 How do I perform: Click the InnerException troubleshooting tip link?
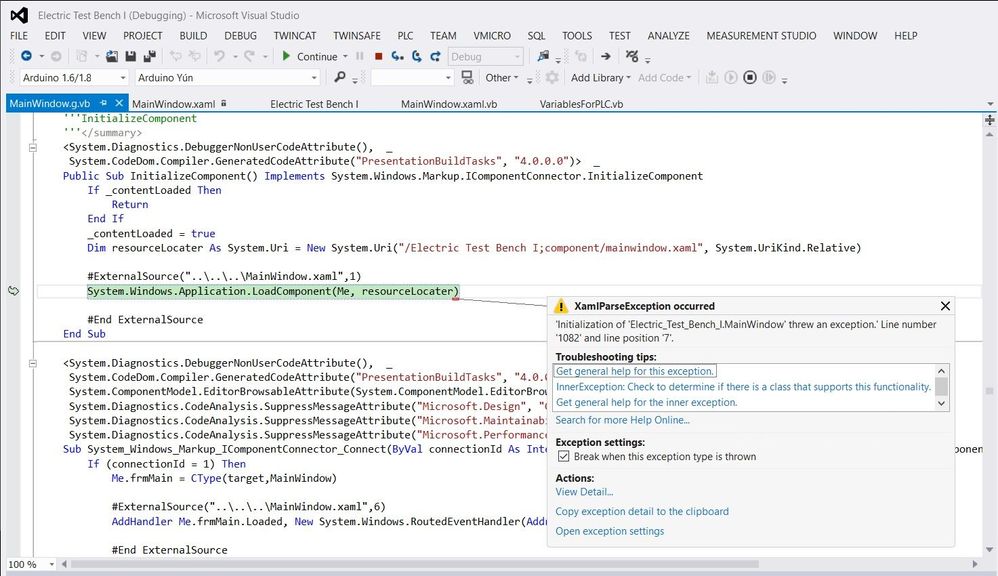(x=743, y=387)
